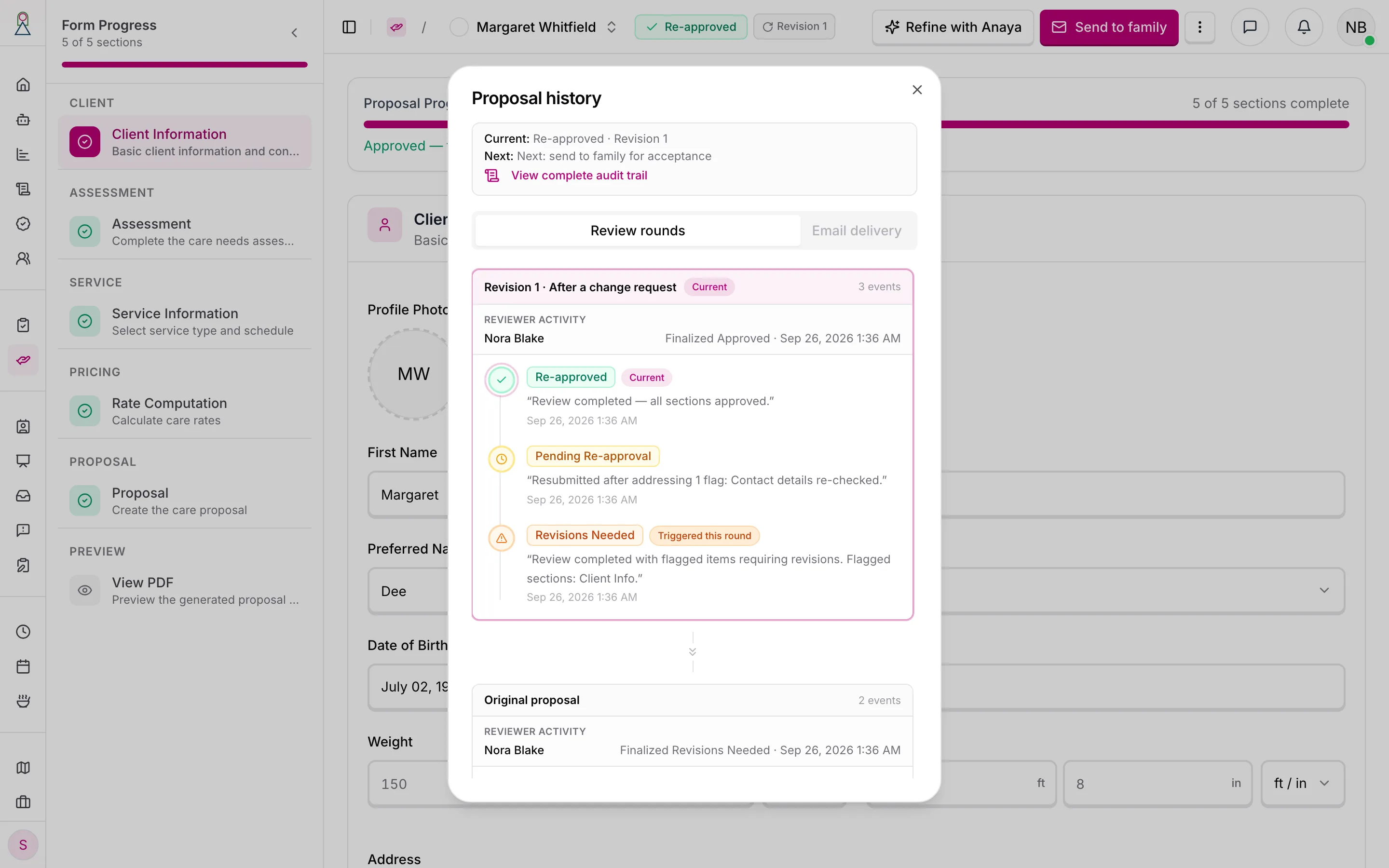Click the MW profile photo placeholder
Screen dimensions: 1389x868
point(413,374)
